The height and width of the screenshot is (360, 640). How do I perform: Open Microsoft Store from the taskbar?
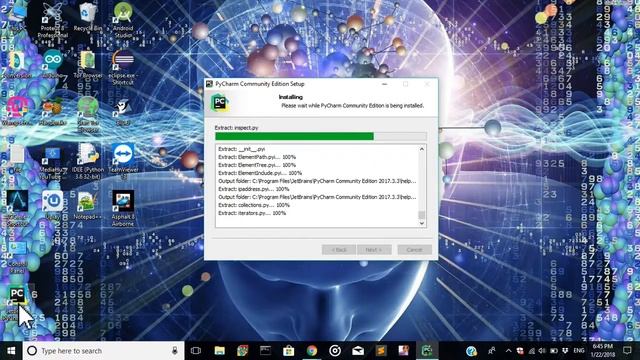click(289, 351)
